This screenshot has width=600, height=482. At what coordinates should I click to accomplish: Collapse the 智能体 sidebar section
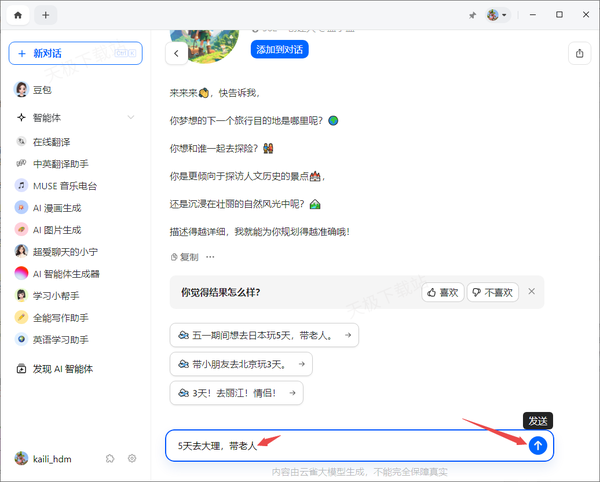coord(131,117)
